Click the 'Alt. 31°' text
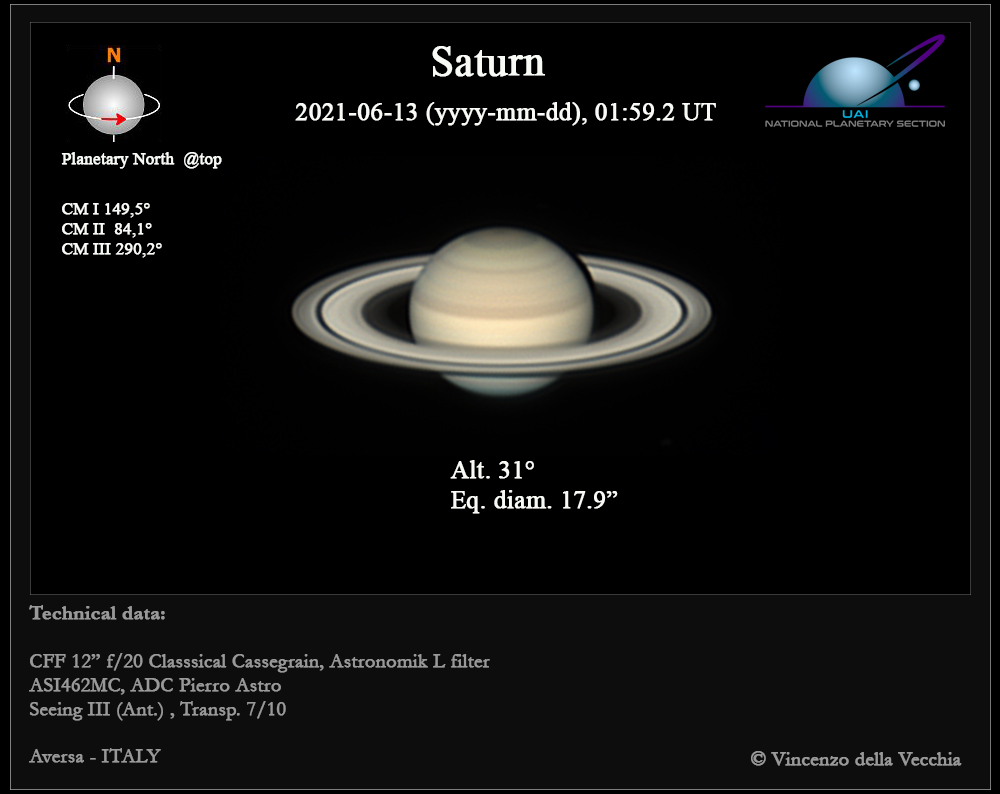 point(492,471)
